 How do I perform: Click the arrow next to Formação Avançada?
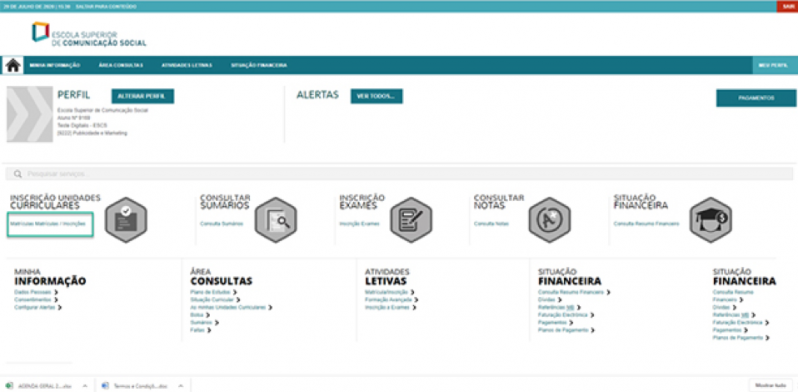[x=415, y=300]
